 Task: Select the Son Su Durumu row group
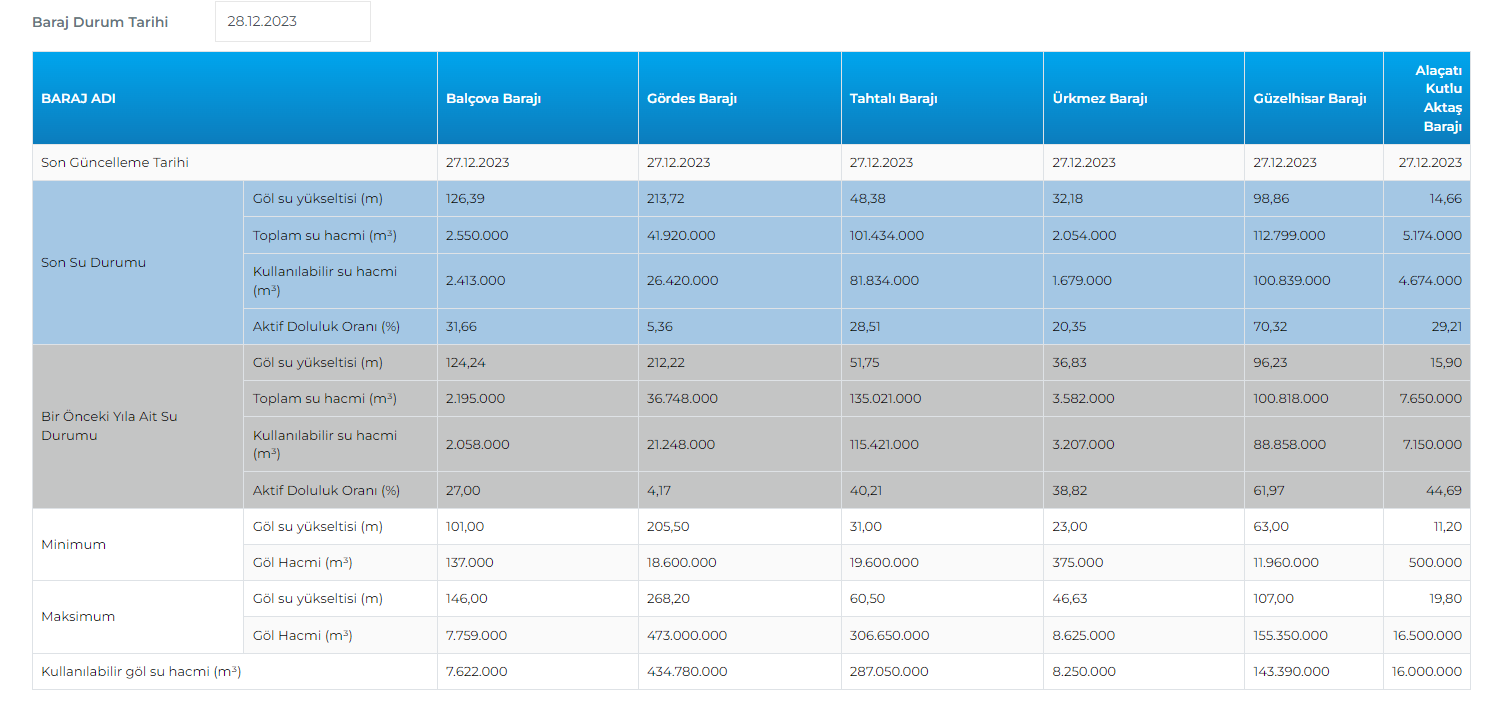point(93,263)
